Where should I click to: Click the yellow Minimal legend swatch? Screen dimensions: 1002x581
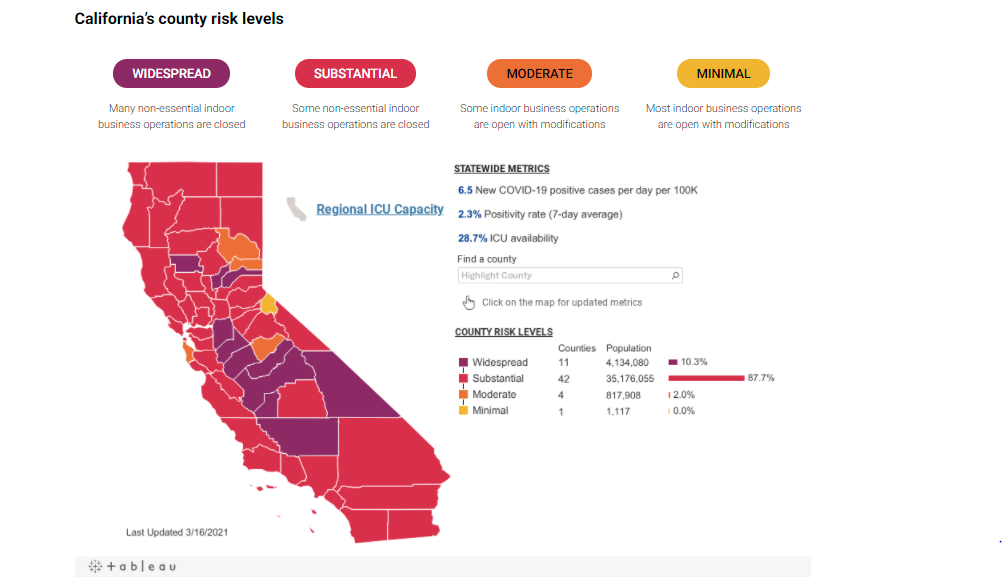(x=463, y=410)
